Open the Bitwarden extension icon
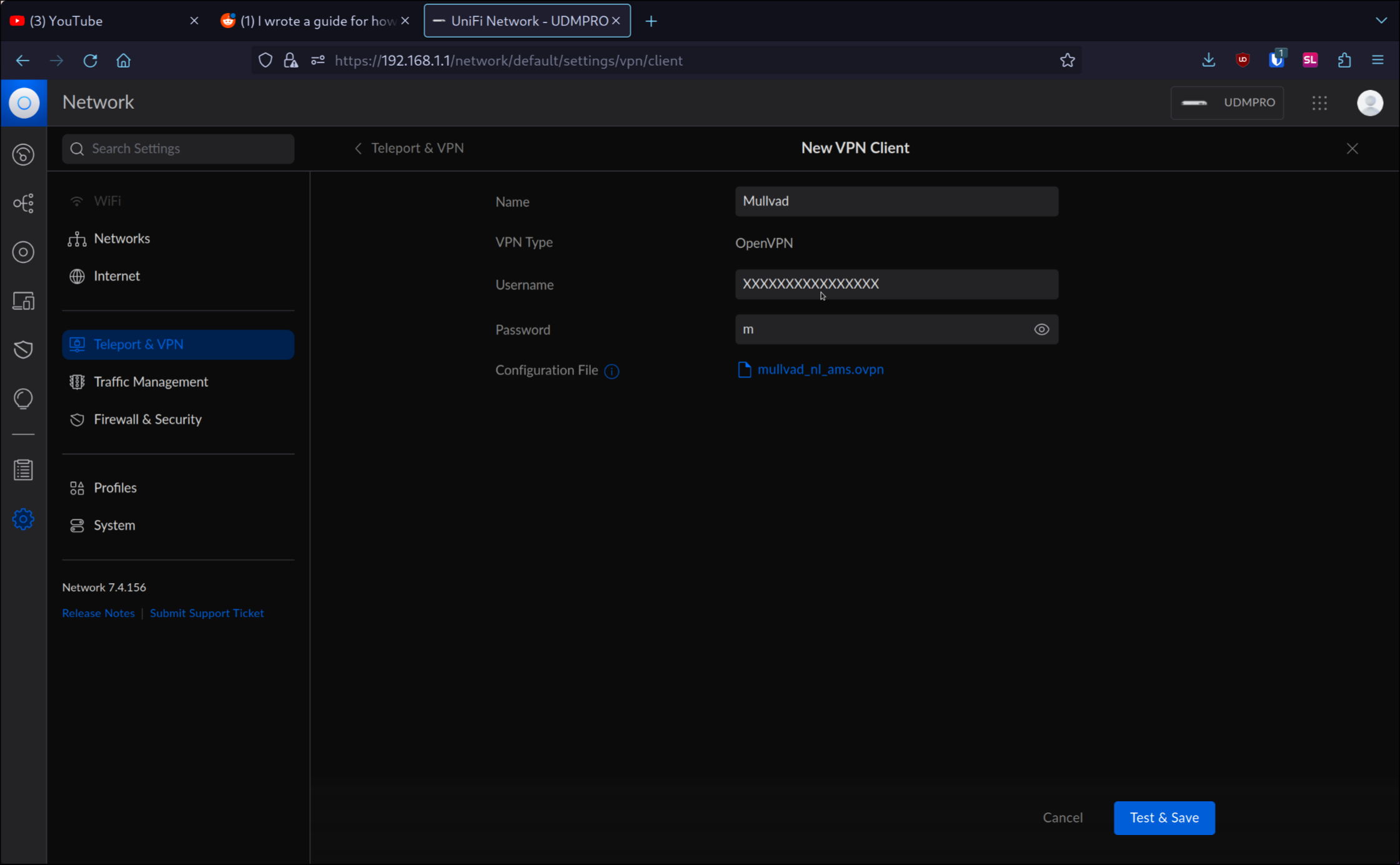This screenshot has width=1400, height=865. 1276,60
